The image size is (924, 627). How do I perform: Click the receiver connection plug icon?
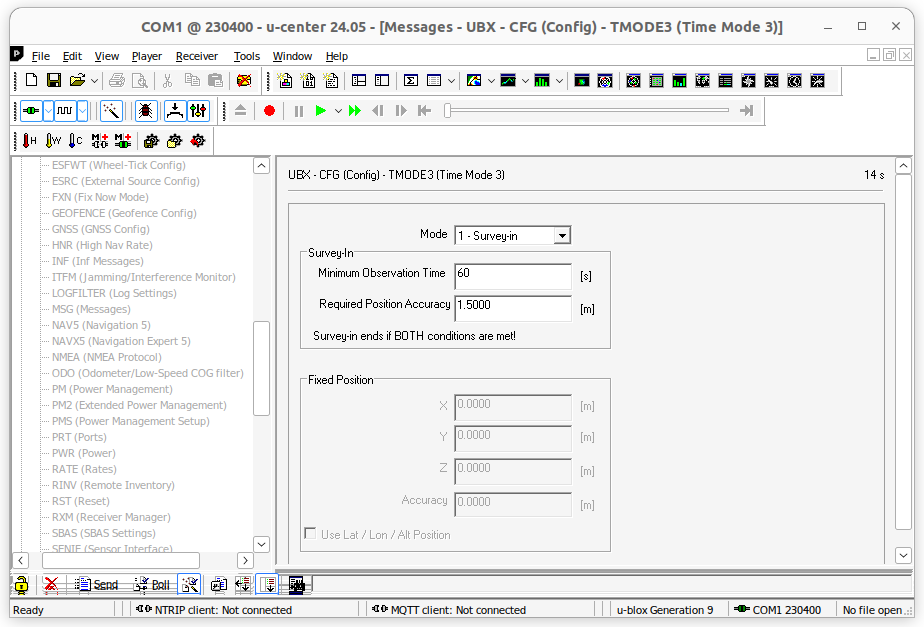(31, 111)
